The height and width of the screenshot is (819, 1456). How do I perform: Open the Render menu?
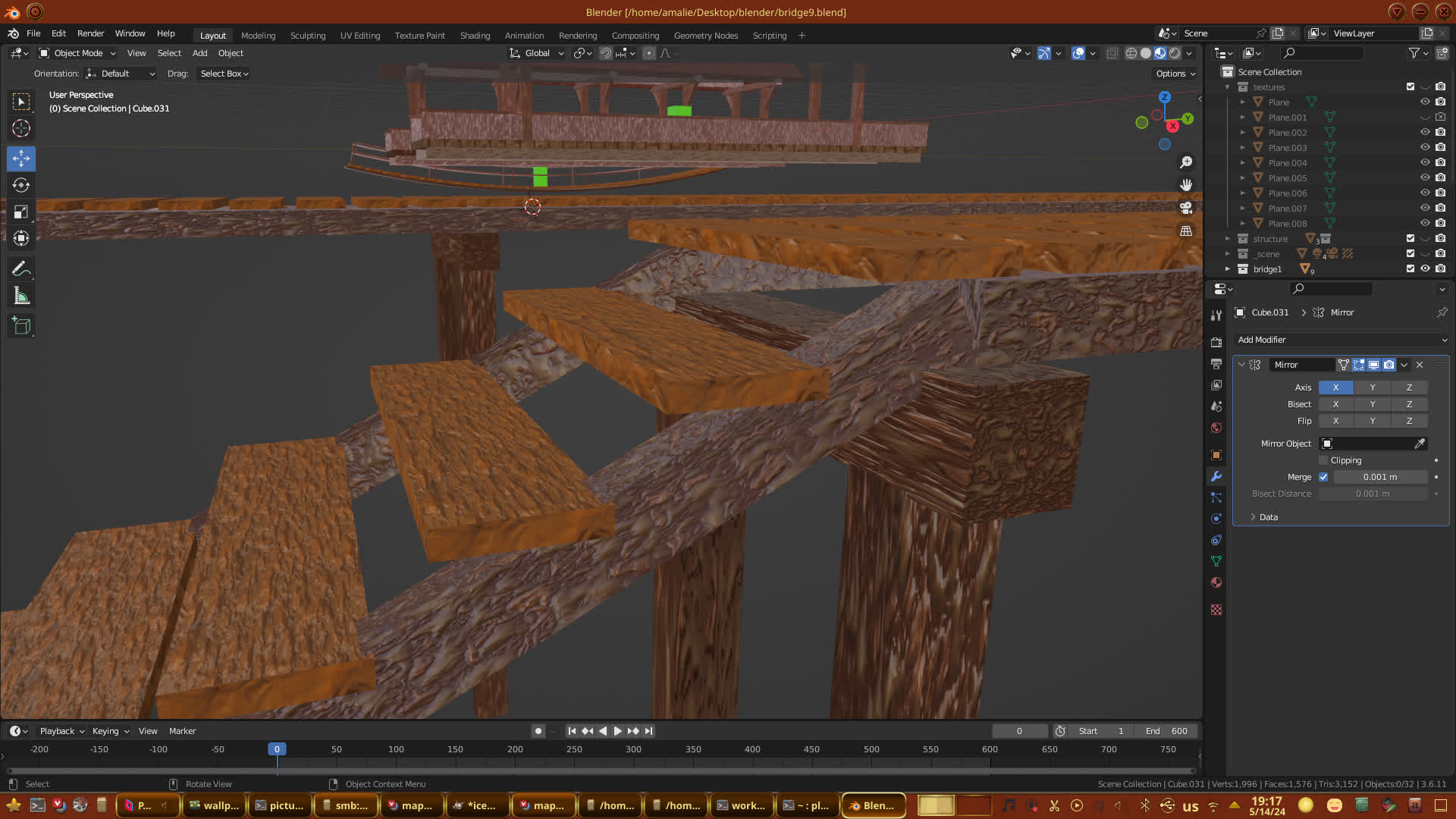(90, 33)
